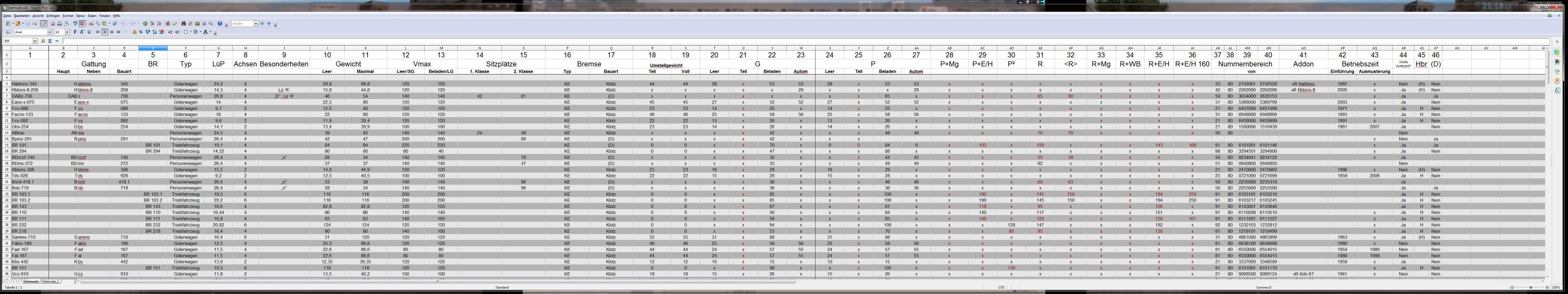Toggle underline (U) formatting

89,32
